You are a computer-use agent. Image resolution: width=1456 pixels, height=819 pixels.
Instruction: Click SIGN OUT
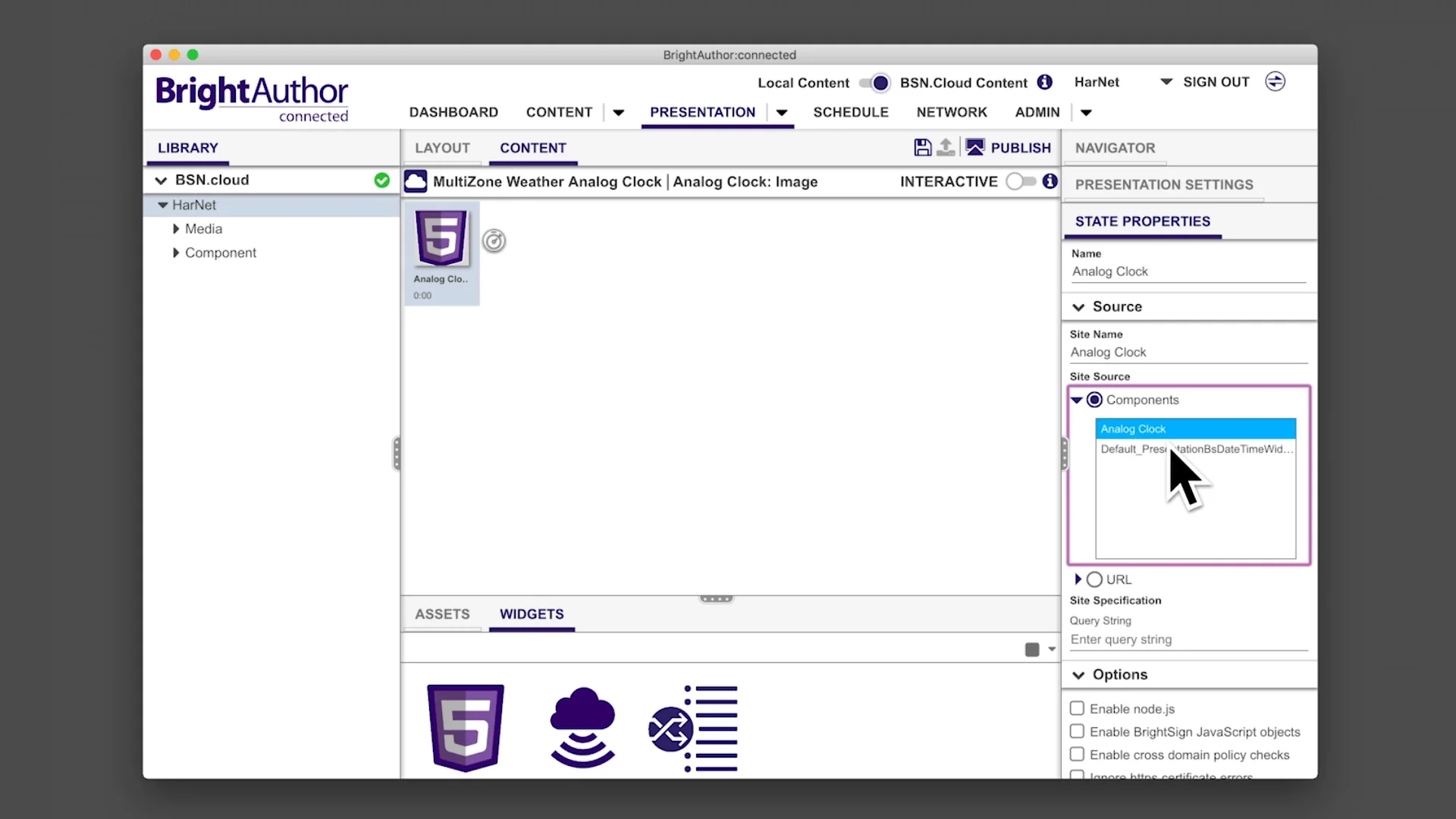(x=1216, y=82)
